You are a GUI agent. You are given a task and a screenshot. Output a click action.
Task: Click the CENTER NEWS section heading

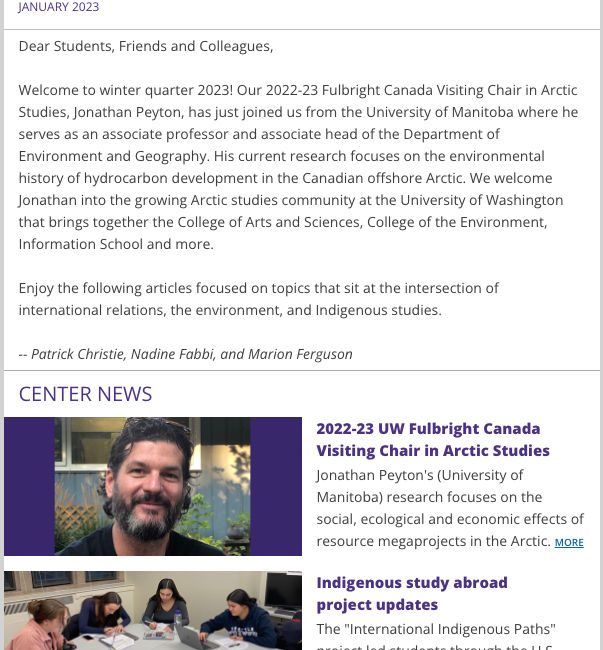85,394
